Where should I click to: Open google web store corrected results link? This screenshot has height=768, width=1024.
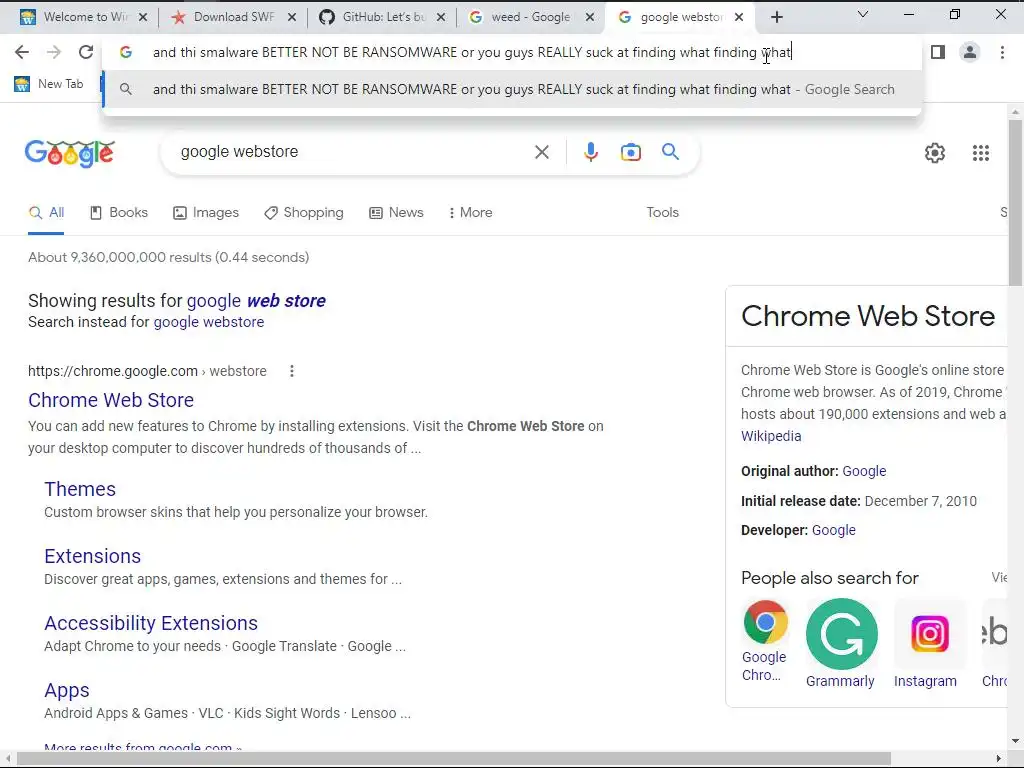tap(256, 301)
